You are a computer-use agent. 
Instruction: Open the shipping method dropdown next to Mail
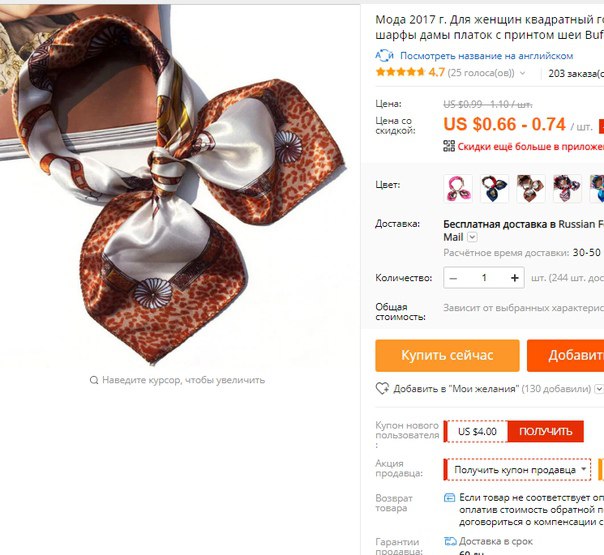pyautogui.click(x=472, y=237)
